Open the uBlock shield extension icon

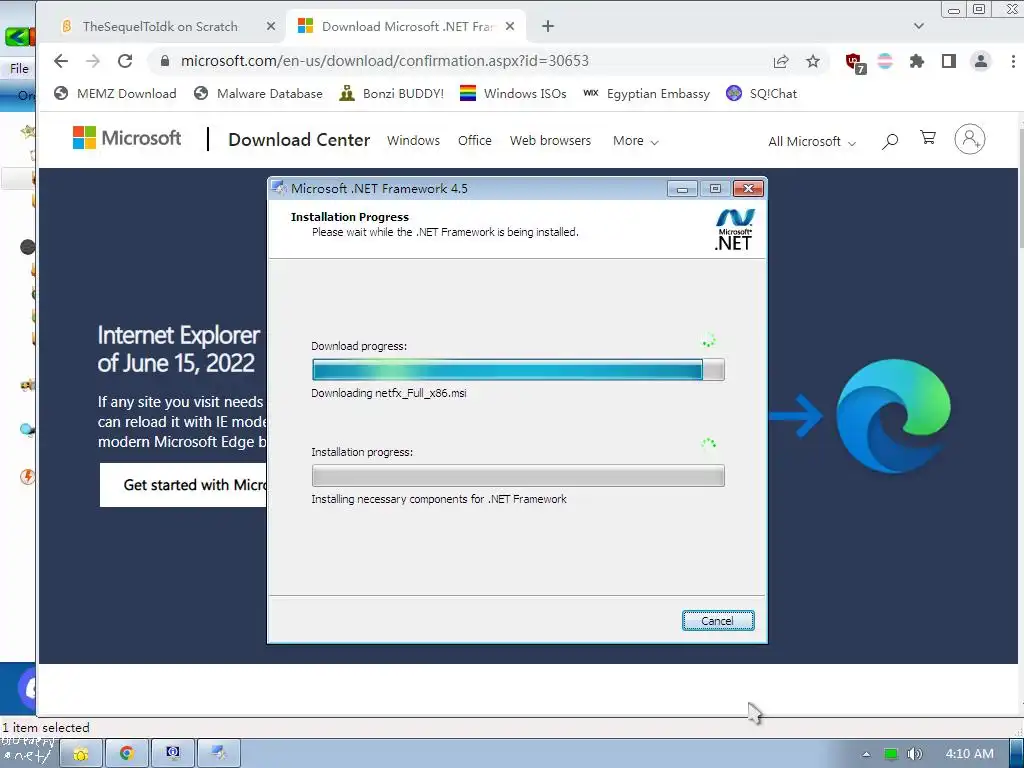coord(855,63)
